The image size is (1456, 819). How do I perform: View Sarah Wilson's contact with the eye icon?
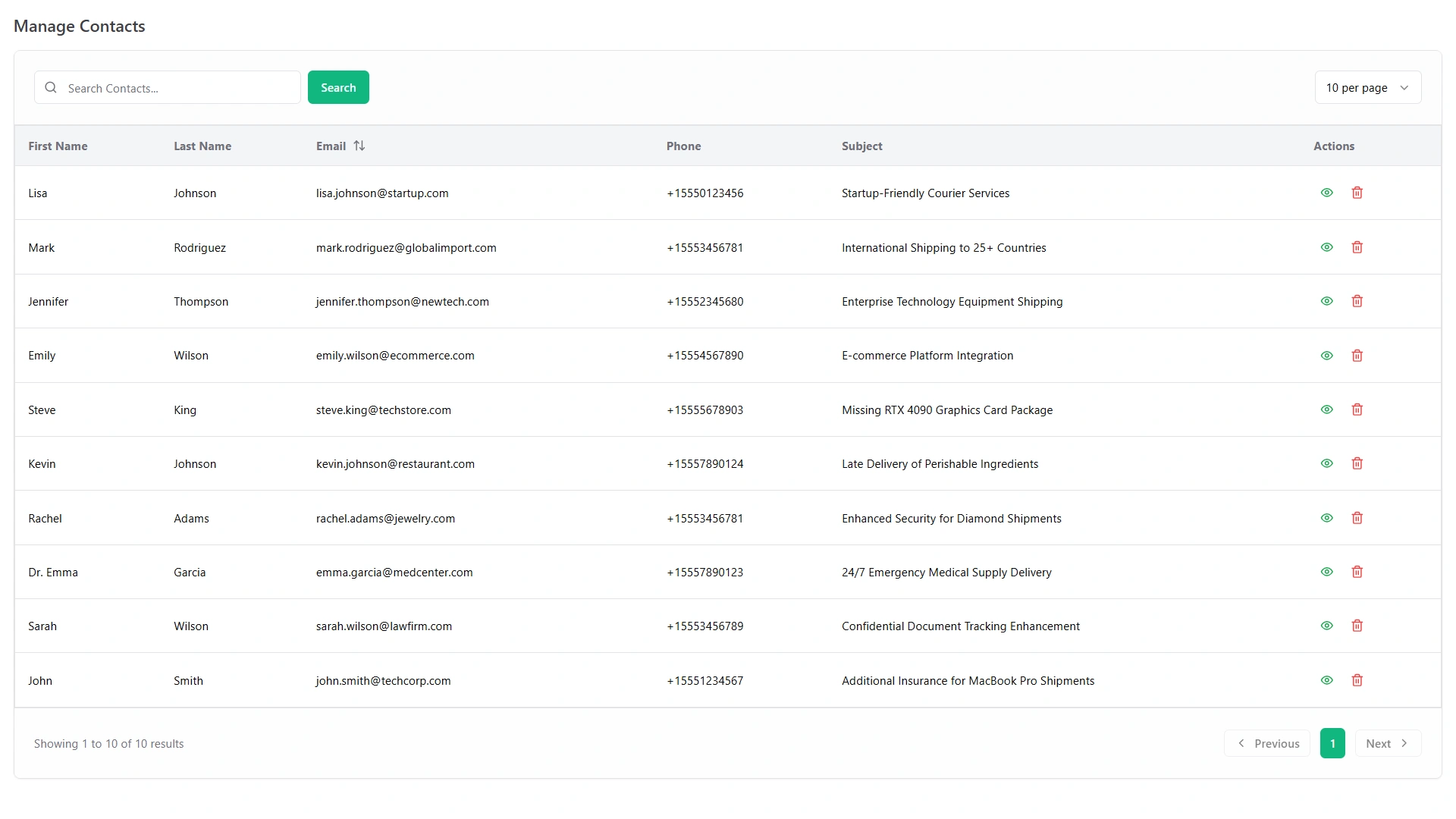tap(1326, 626)
